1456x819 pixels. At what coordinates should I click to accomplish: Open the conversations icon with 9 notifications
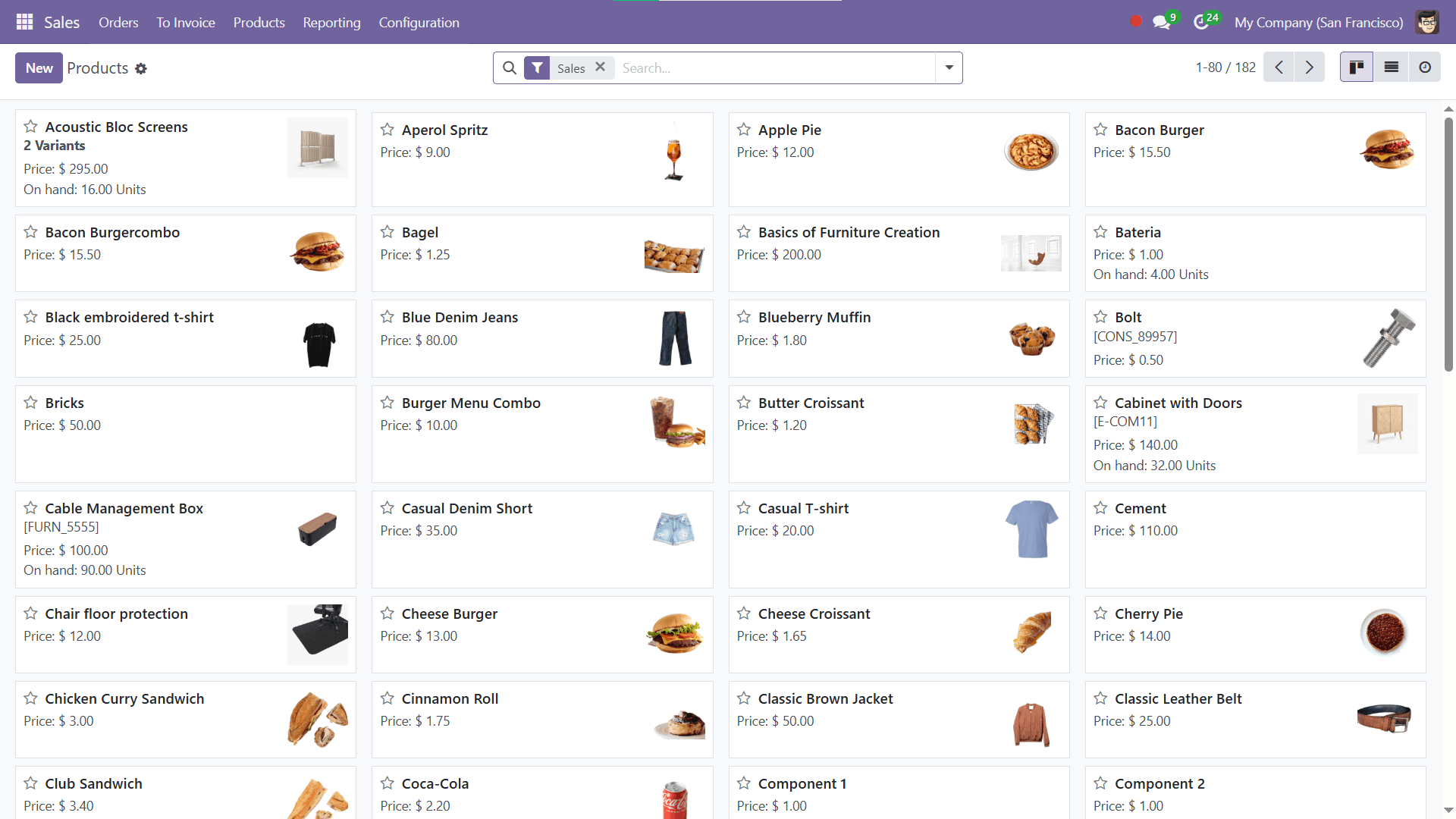[1161, 22]
